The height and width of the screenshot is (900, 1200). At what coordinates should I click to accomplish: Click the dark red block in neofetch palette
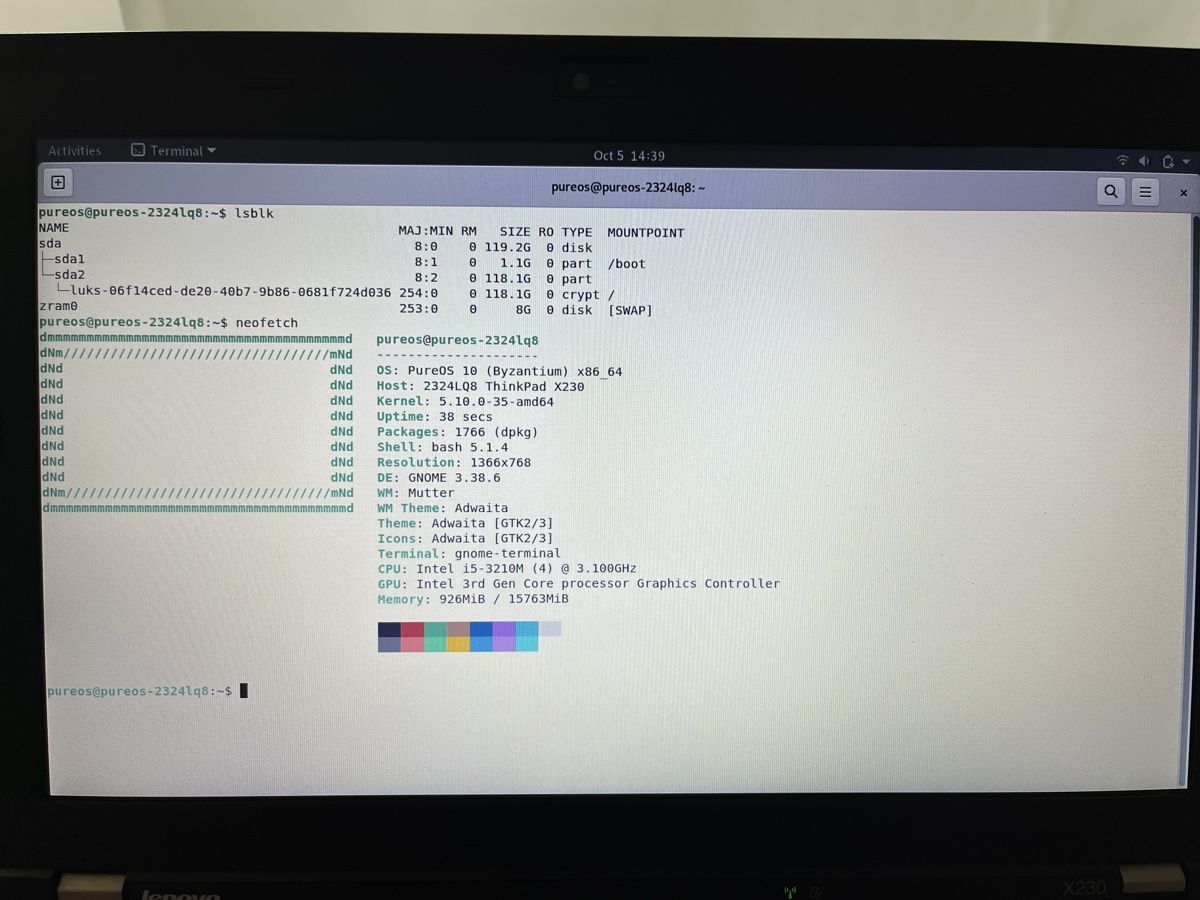[412, 629]
